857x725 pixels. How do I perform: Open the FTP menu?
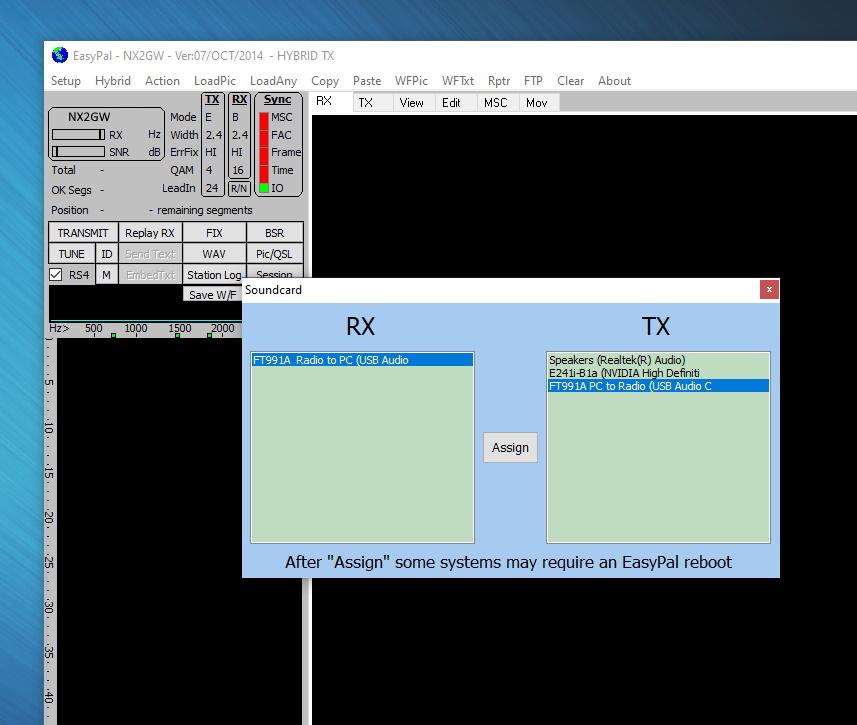(x=533, y=81)
